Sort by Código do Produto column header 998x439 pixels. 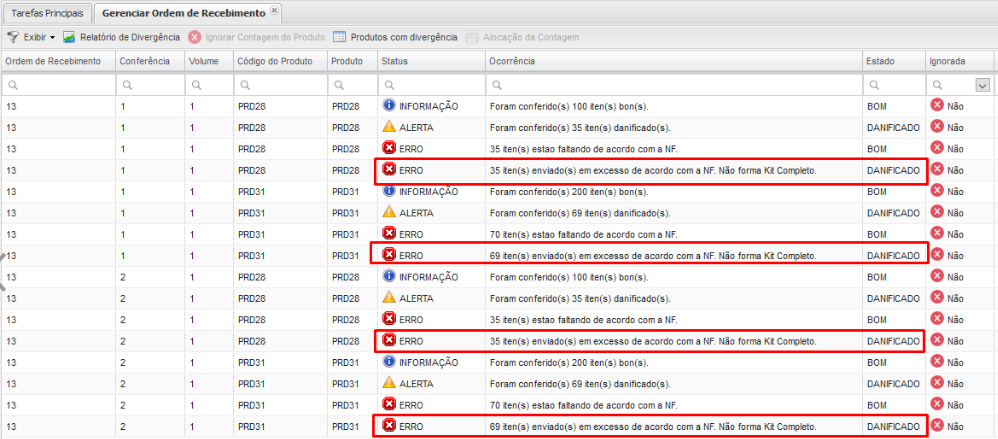[280, 61]
